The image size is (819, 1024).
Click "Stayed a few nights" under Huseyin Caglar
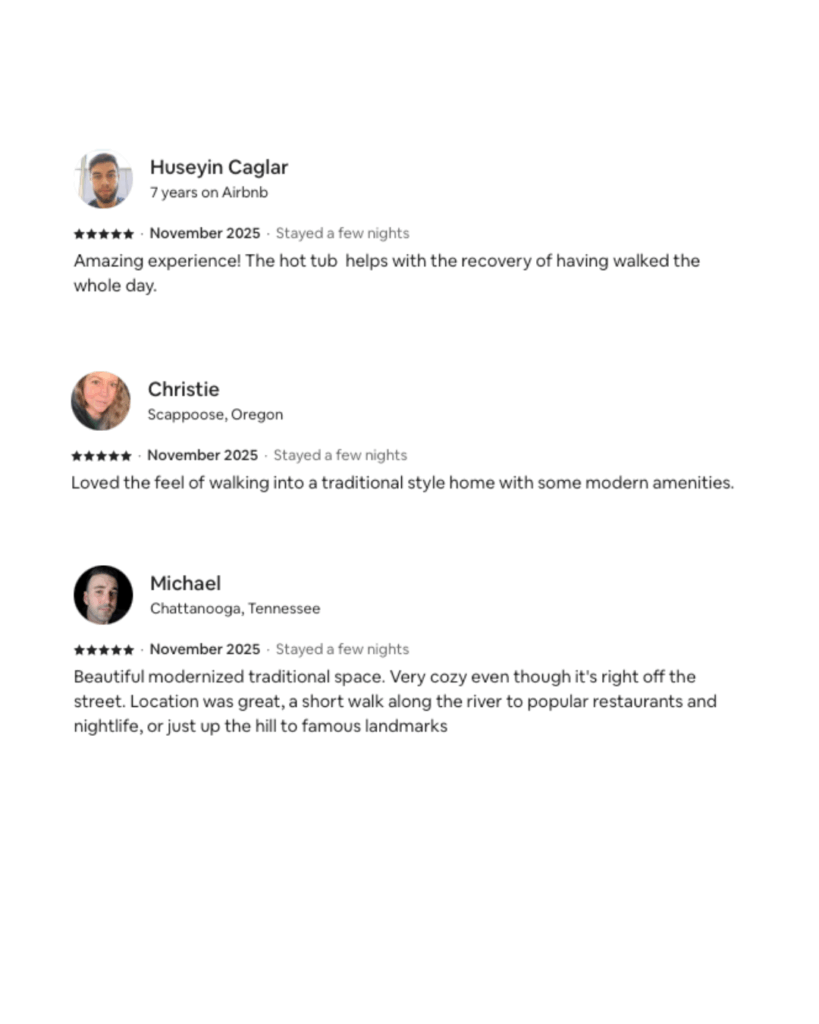[x=342, y=233]
